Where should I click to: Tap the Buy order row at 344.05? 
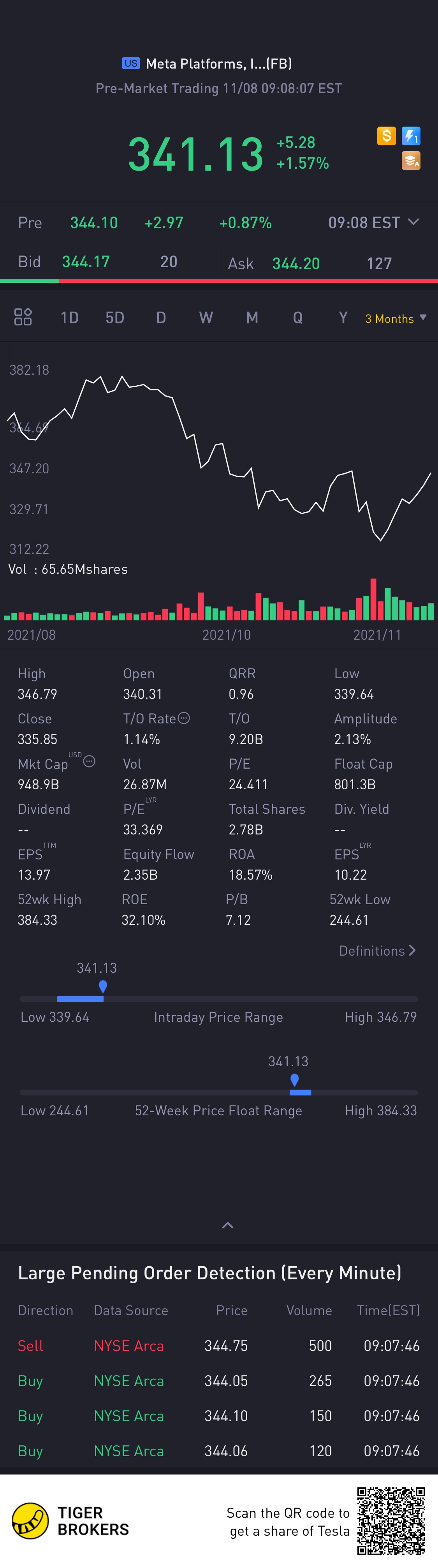point(219,1381)
